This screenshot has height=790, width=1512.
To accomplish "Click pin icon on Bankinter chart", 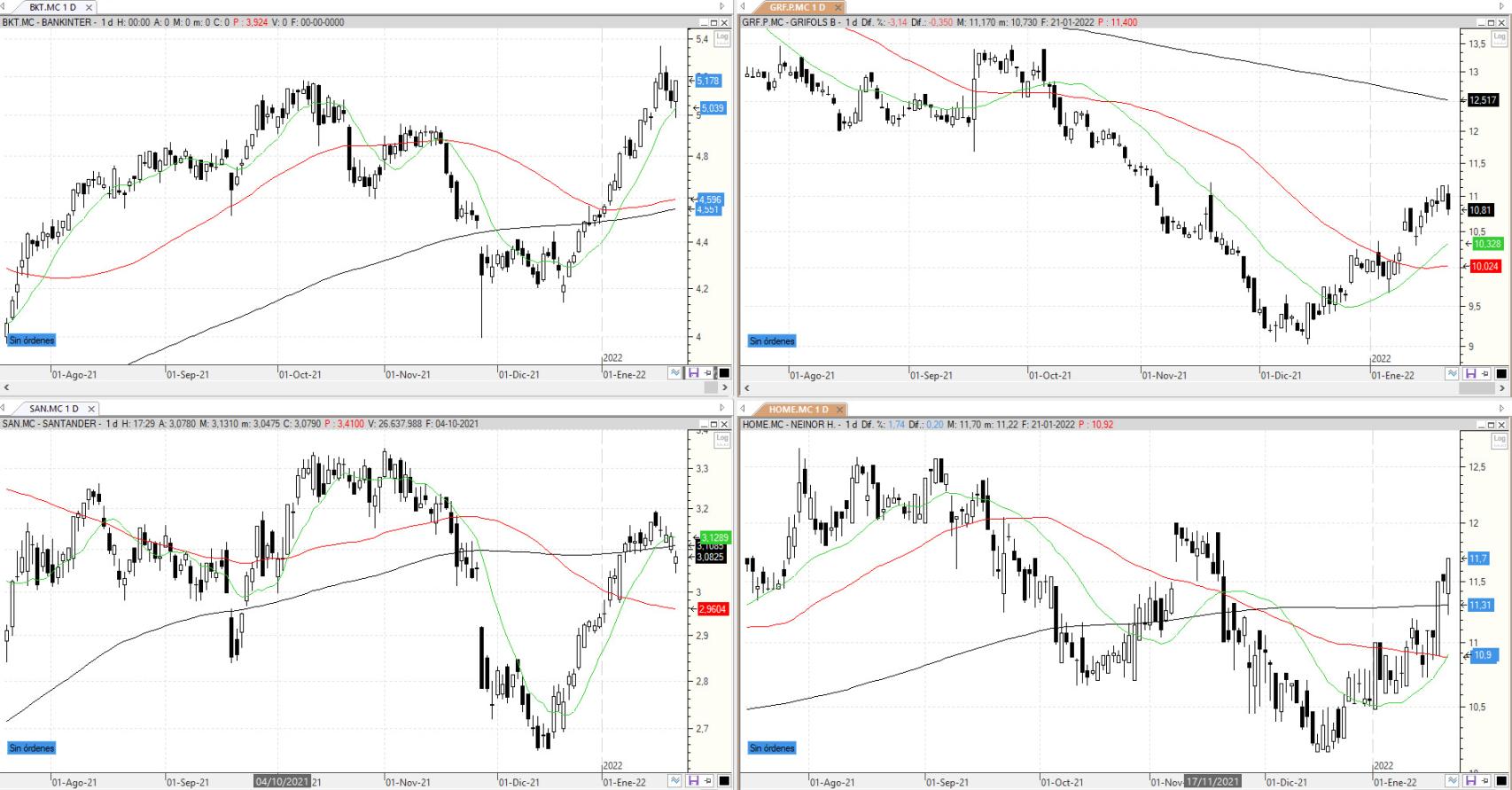I will click(708, 373).
